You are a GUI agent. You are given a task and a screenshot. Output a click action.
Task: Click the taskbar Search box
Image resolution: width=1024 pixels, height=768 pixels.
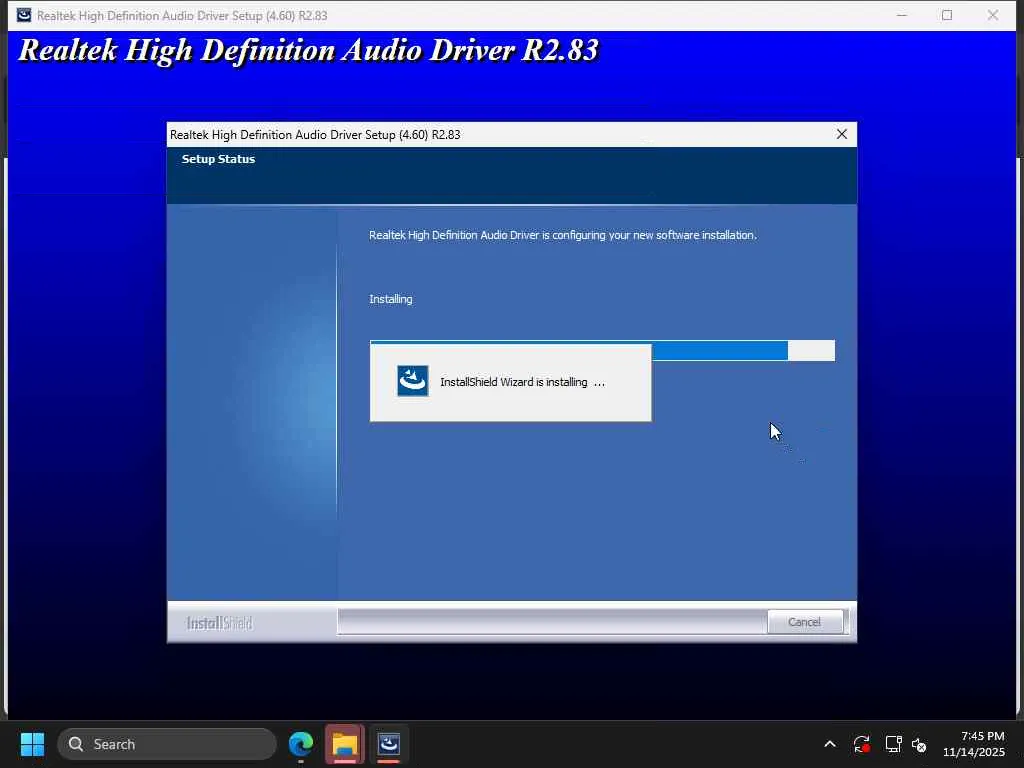click(167, 744)
